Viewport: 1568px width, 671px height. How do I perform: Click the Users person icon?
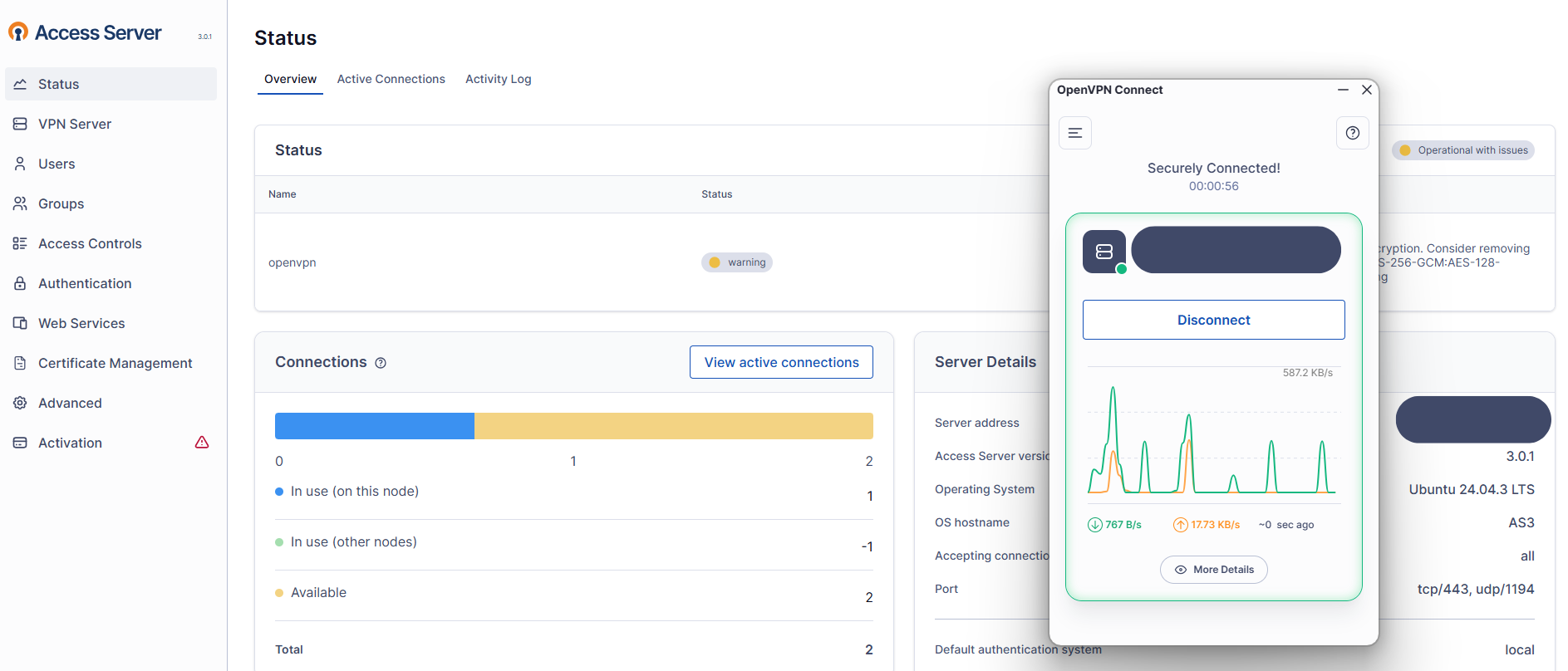point(20,164)
